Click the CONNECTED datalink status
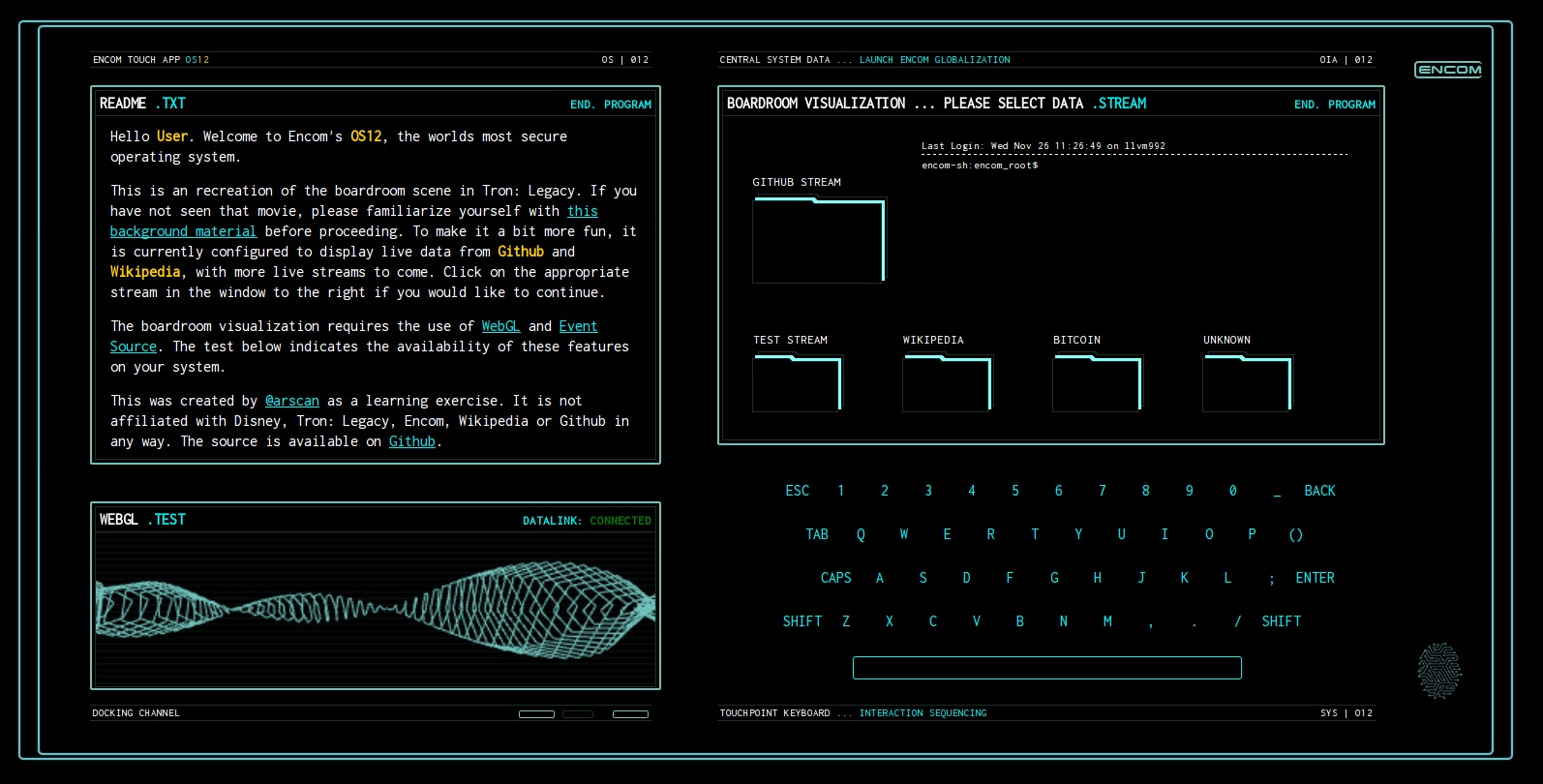 click(x=620, y=521)
